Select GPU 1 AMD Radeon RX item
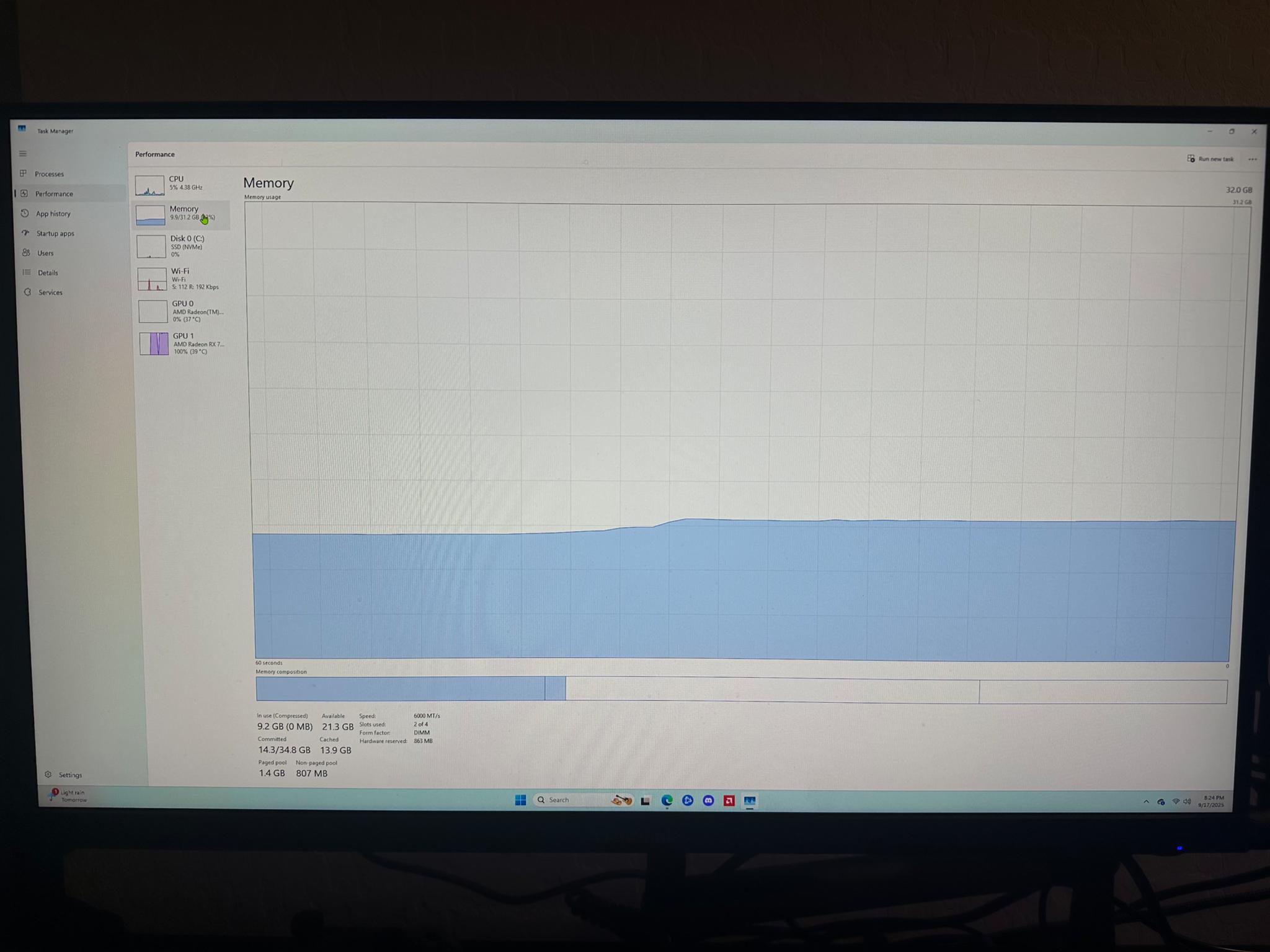Screen dimensions: 1270x952 [184, 343]
